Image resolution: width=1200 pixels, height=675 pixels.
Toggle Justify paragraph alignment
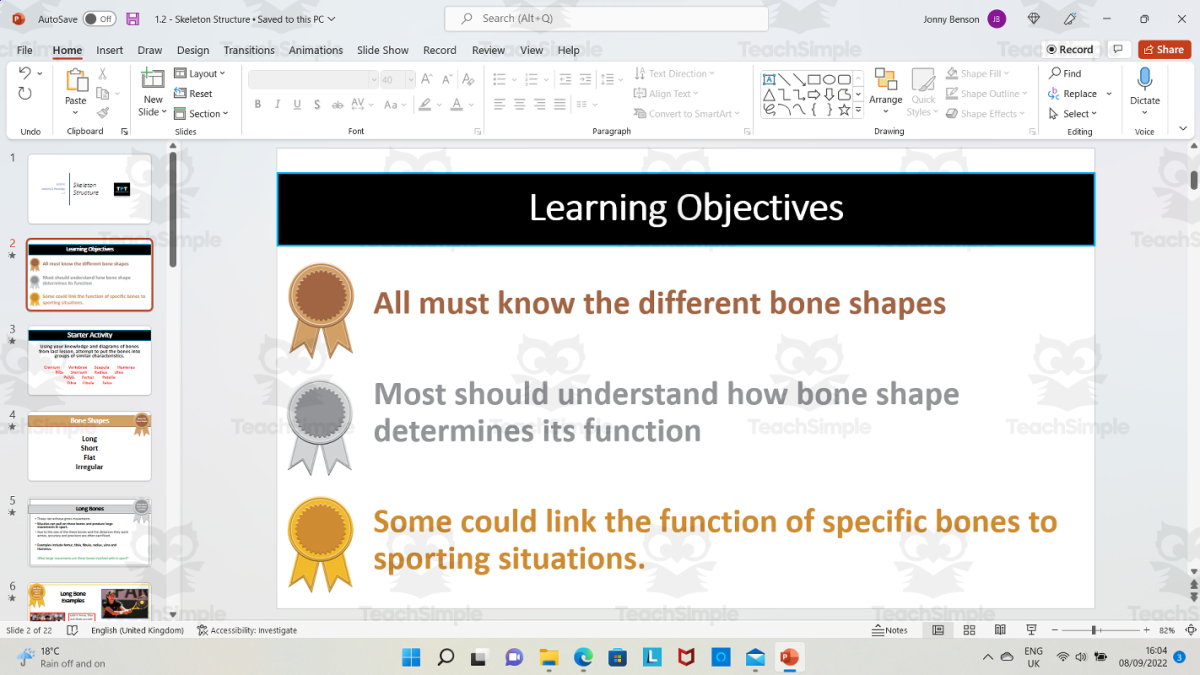click(x=562, y=104)
